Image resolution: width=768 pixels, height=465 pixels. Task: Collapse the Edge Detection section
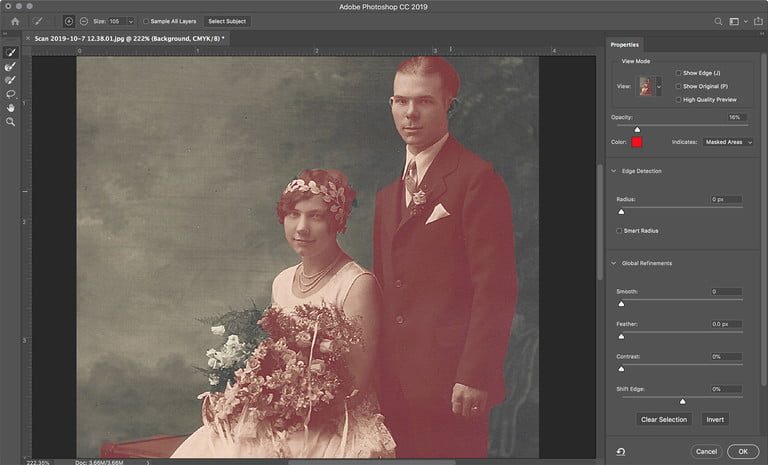point(615,171)
